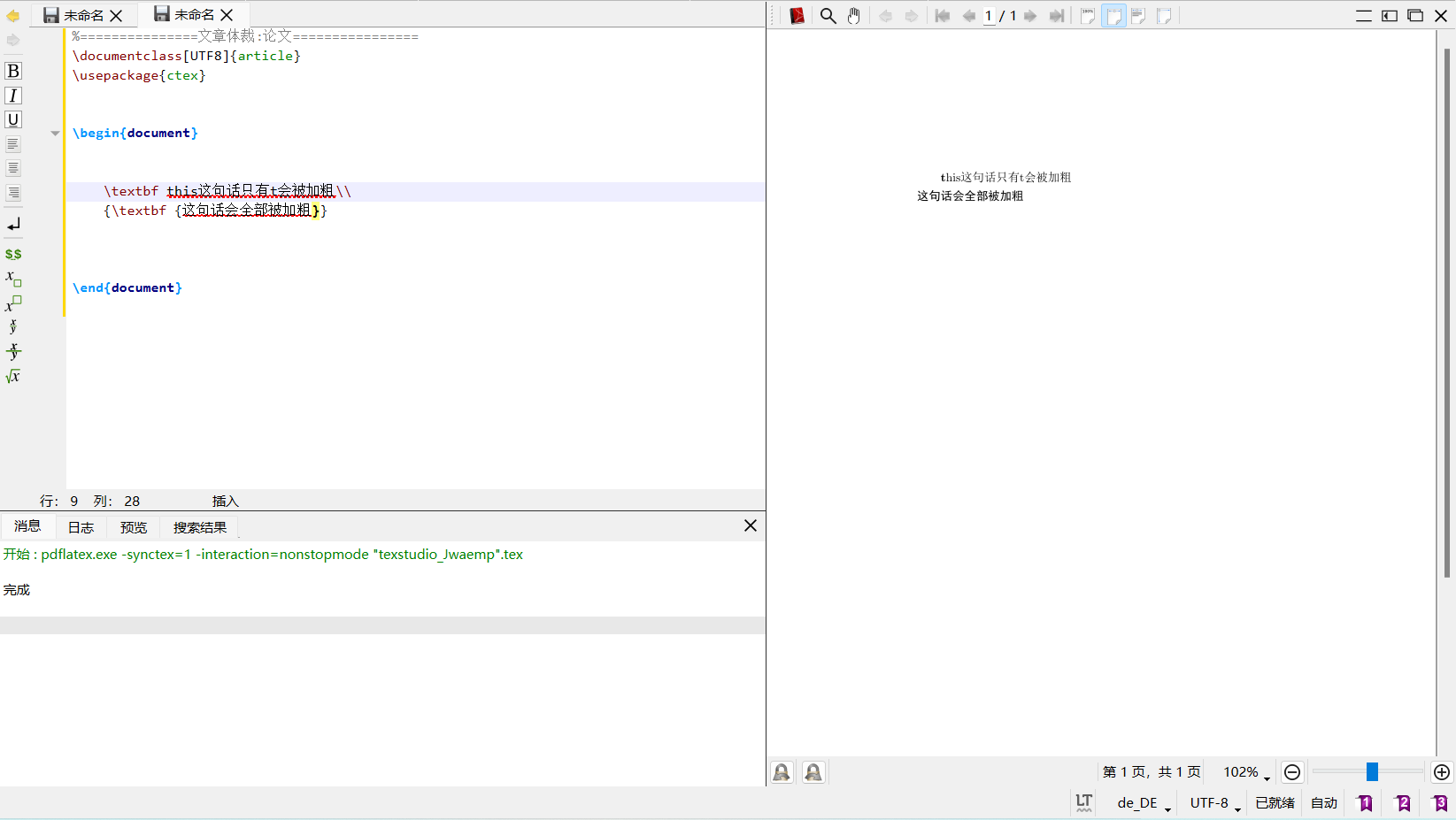Open the de_DE language dropdown

1144,802
